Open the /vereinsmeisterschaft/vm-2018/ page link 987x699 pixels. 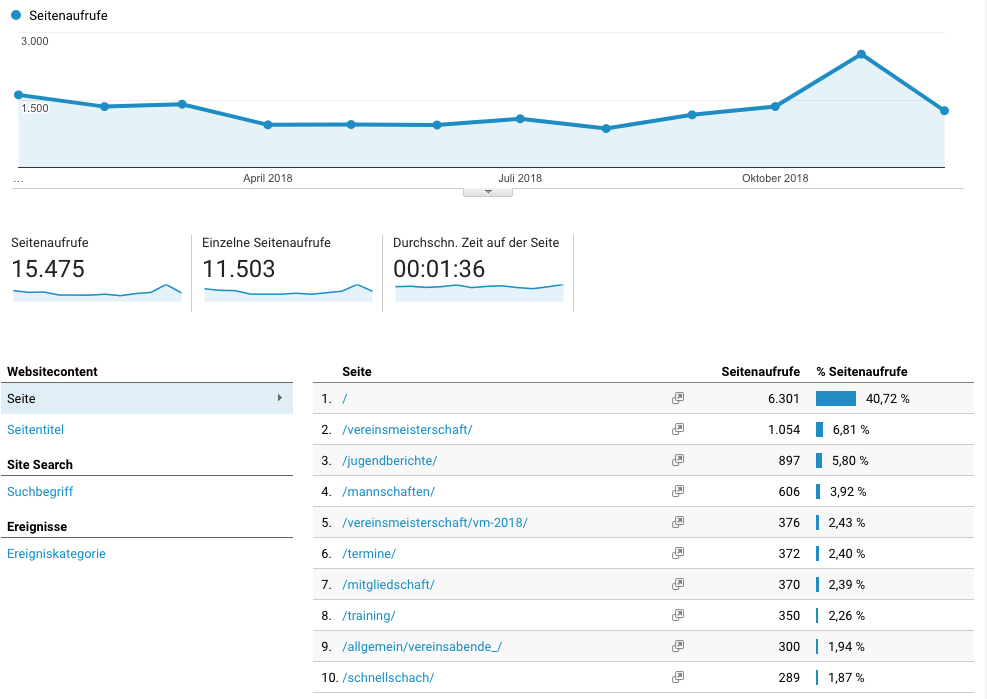435,522
